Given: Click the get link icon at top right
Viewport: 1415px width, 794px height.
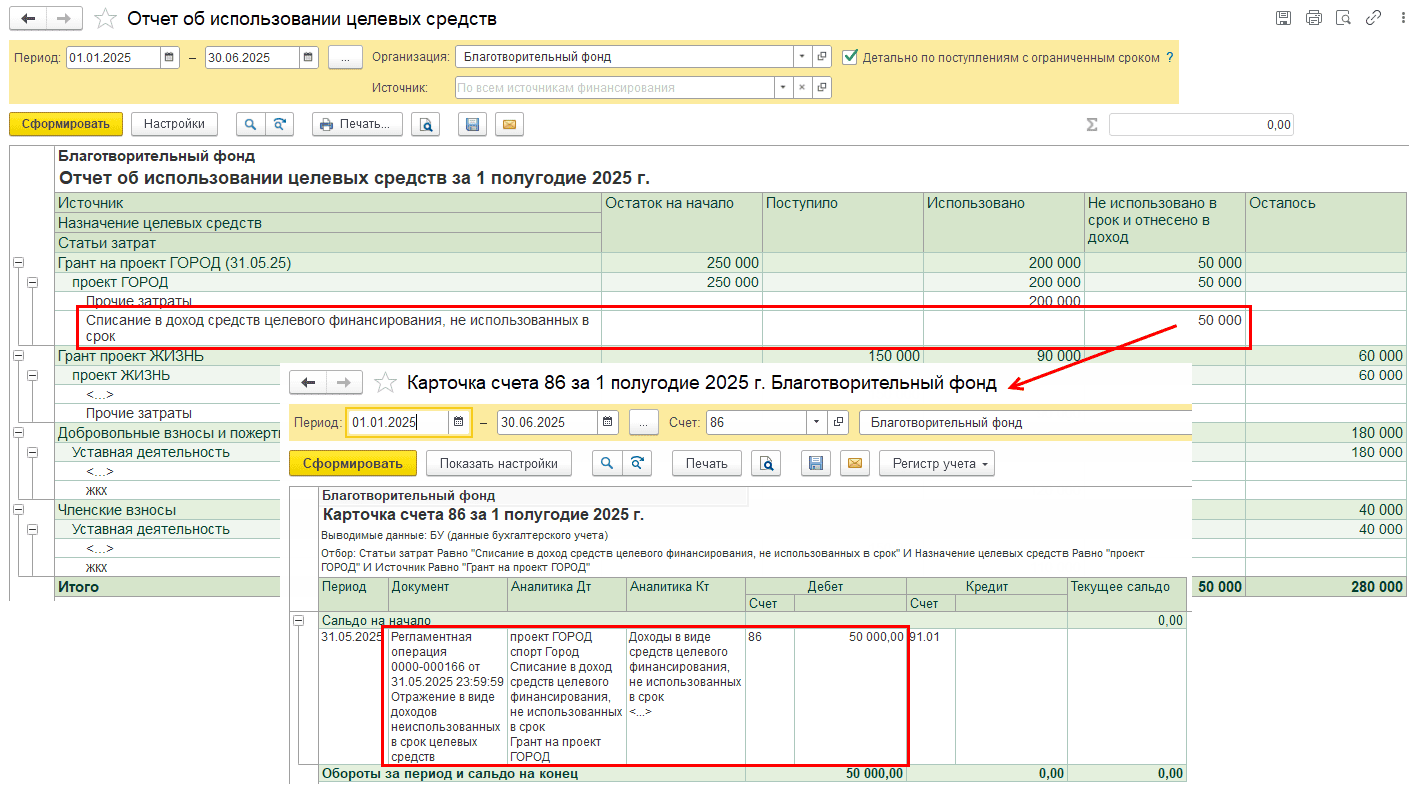Looking at the screenshot, I should (1373, 18).
